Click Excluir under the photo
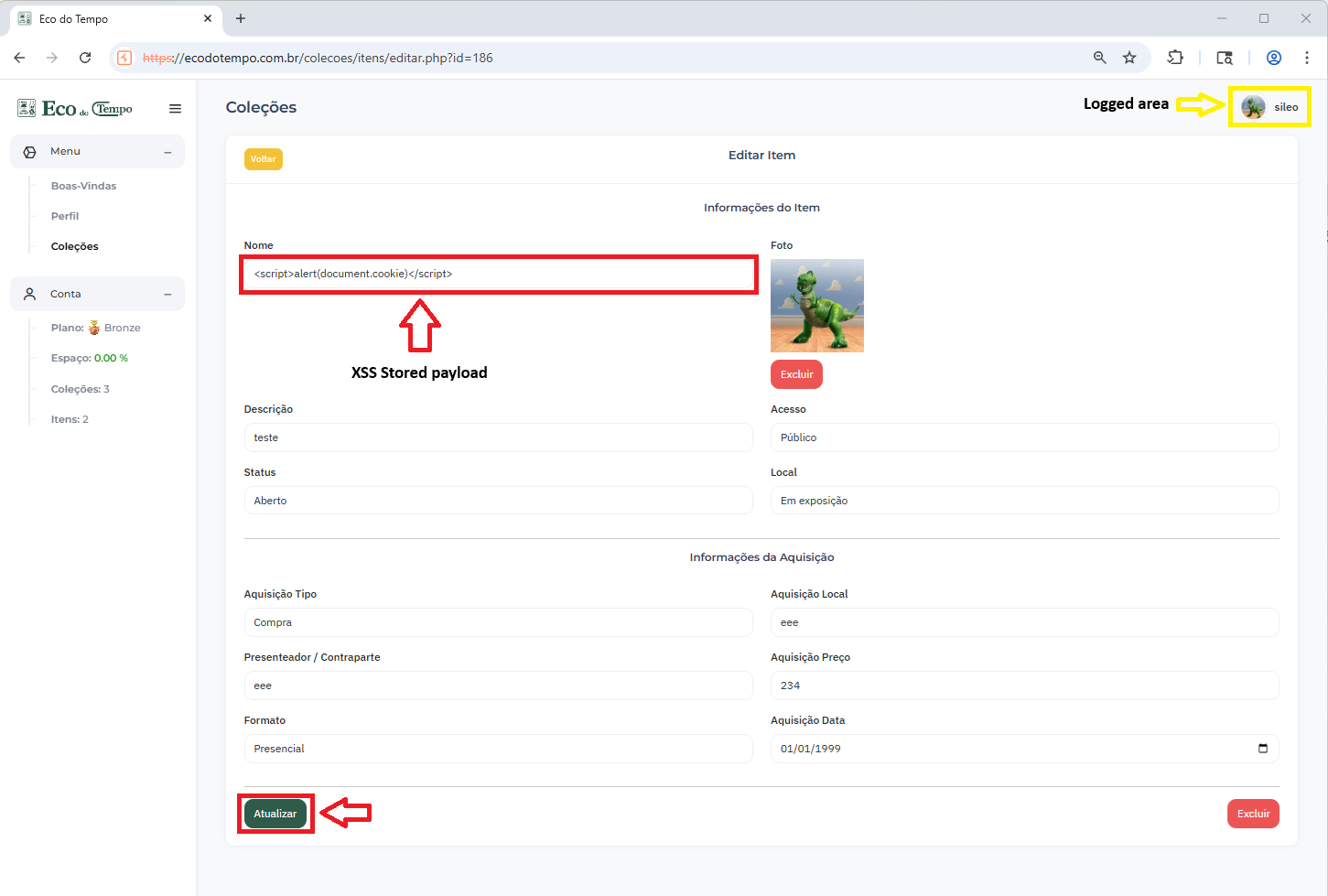The width and height of the screenshot is (1328, 896). point(796,374)
